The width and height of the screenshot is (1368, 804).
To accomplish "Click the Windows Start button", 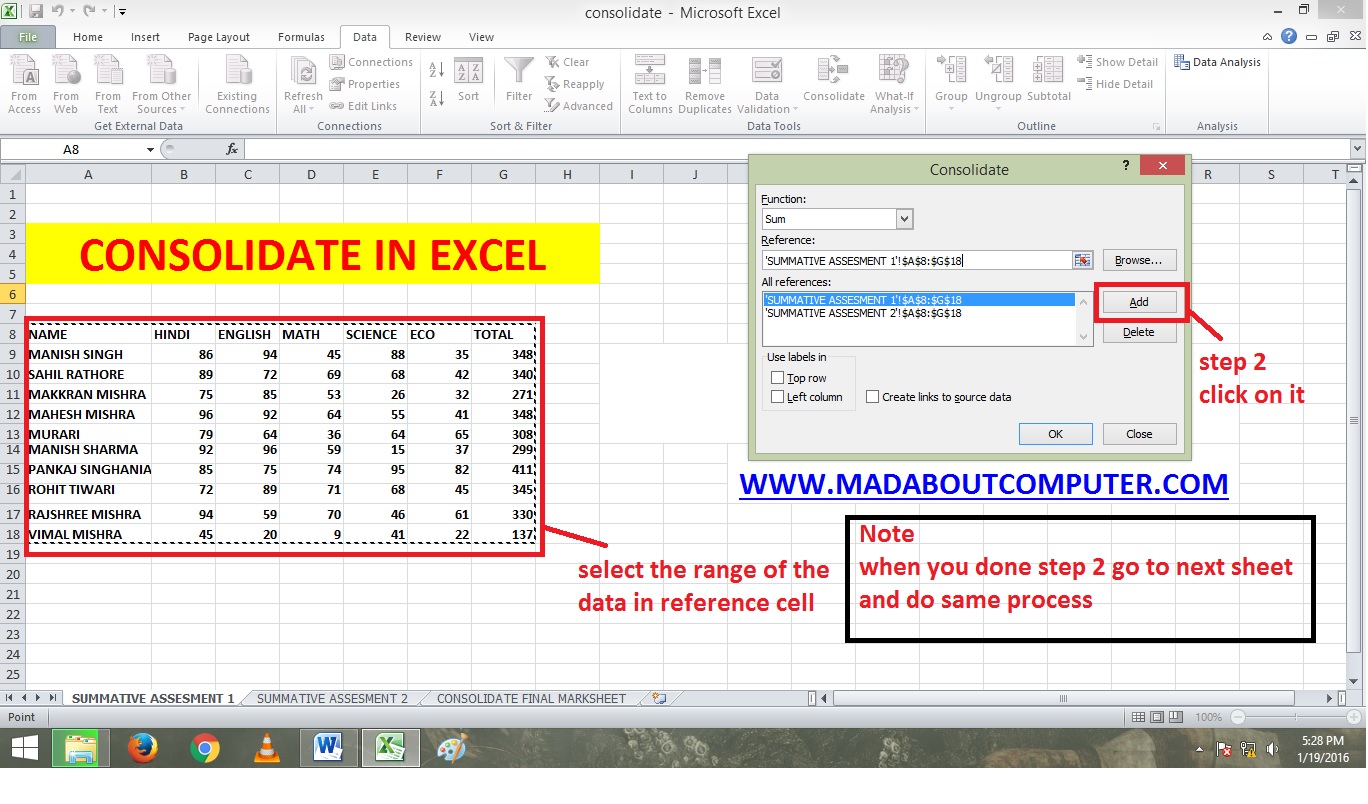I will (x=24, y=748).
